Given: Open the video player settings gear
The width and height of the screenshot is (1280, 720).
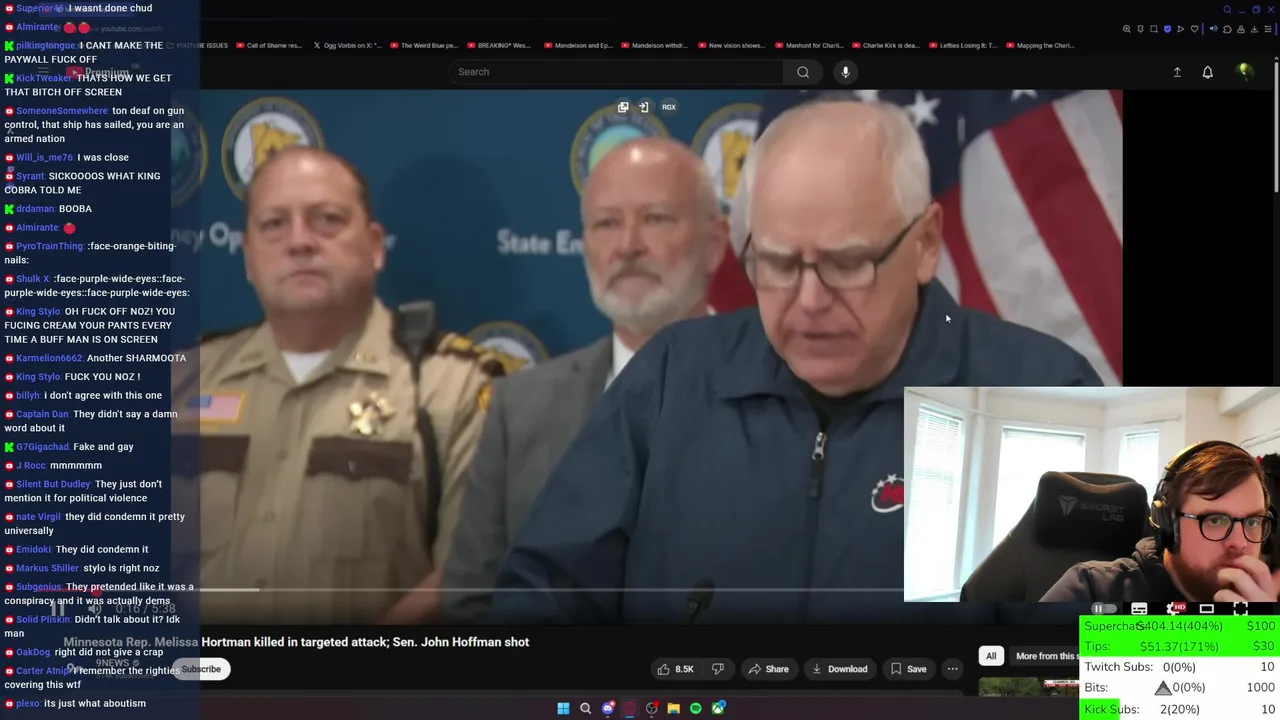Looking at the screenshot, I should 1175,609.
